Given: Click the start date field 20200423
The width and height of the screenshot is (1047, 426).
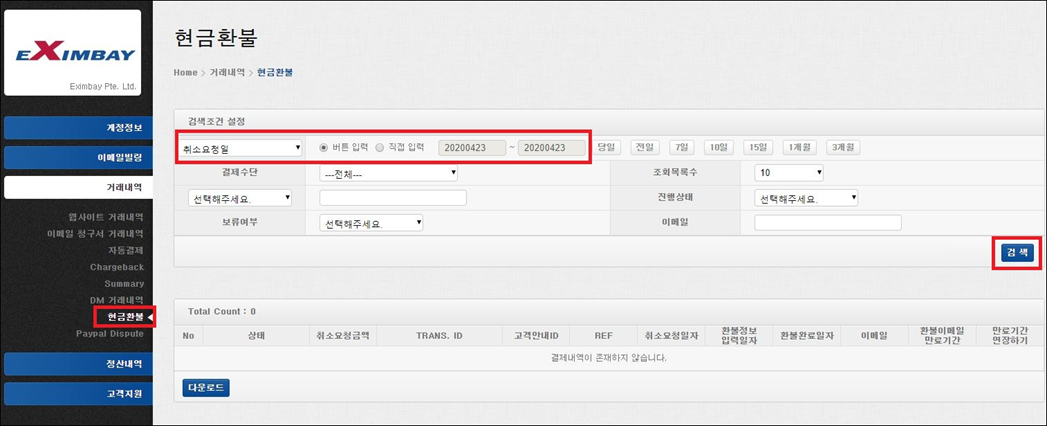Looking at the screenshot, I should 472,148.
